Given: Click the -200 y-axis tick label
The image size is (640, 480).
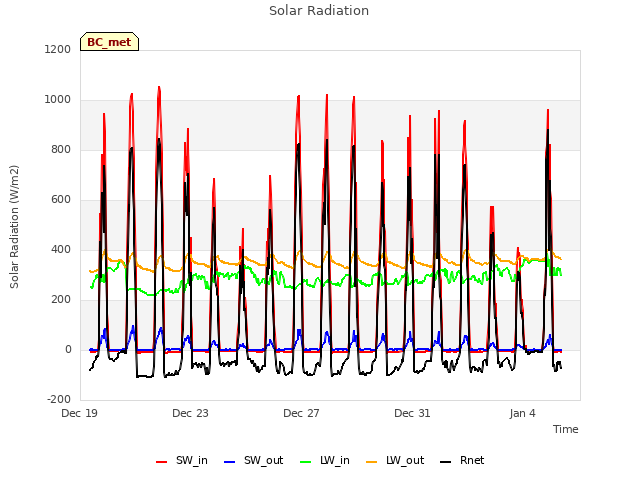Looking at the screenshot, I should click(59, 400).
